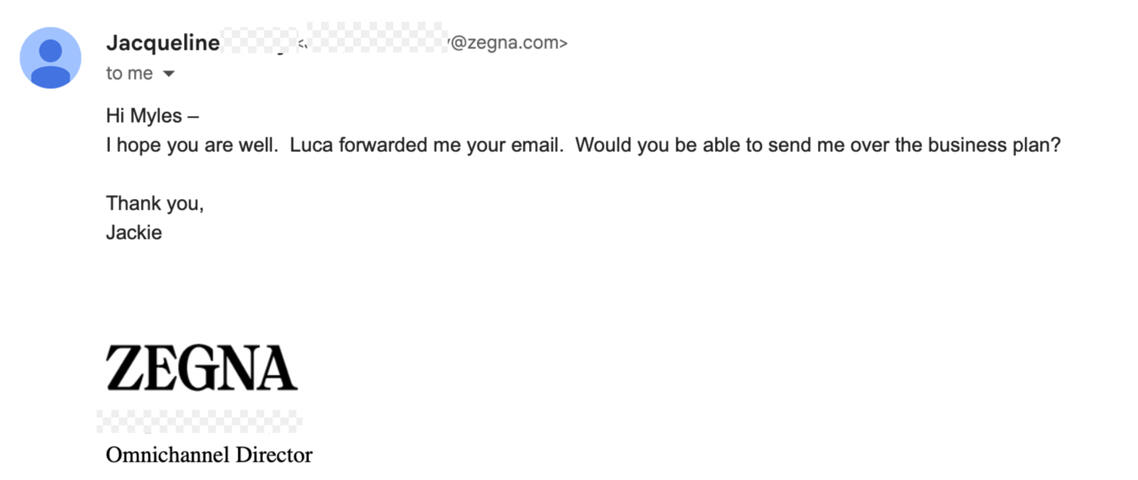Click the sender name Jacqueline
Screen dimensions: 1138x480
point(162,43)
